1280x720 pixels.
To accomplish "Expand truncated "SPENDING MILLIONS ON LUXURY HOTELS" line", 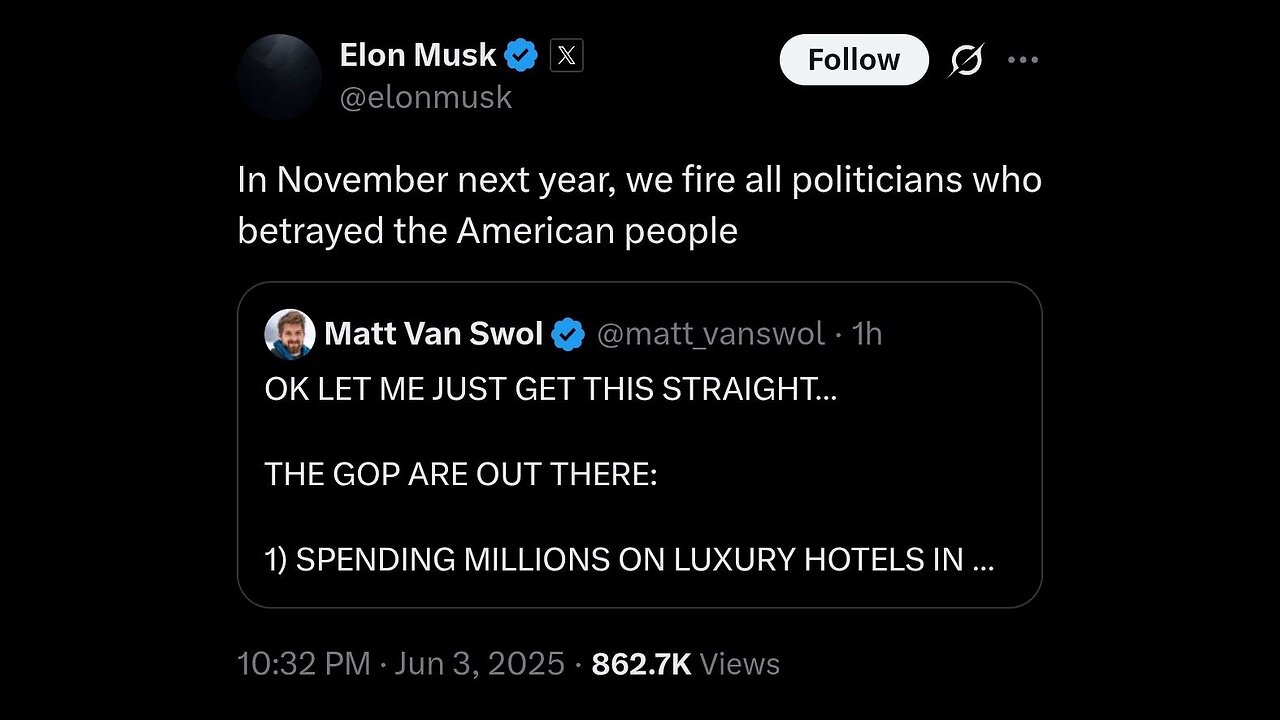I will (x=629, y=560).
